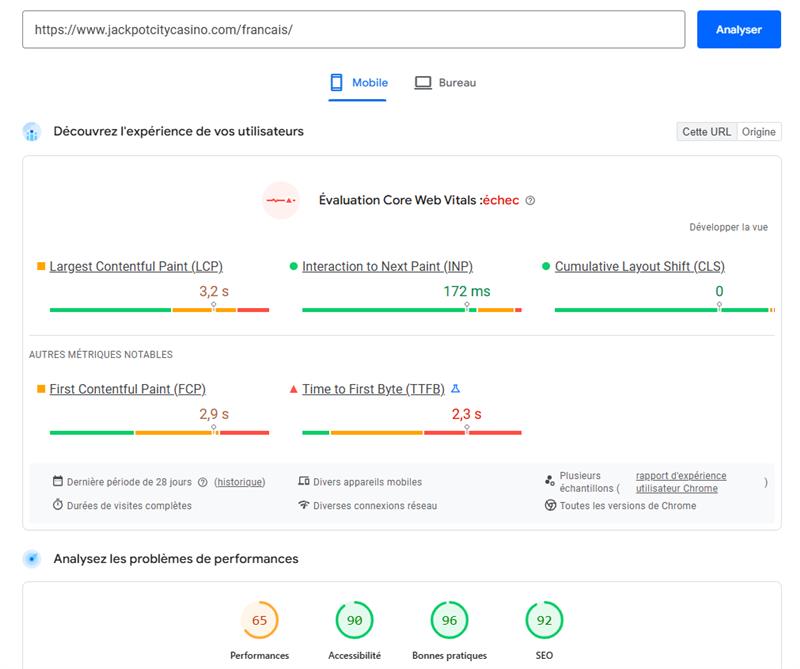
Task: Click the Toutes les versions de Chrome text
Action: pyautogui.click(x=628, y=506)
